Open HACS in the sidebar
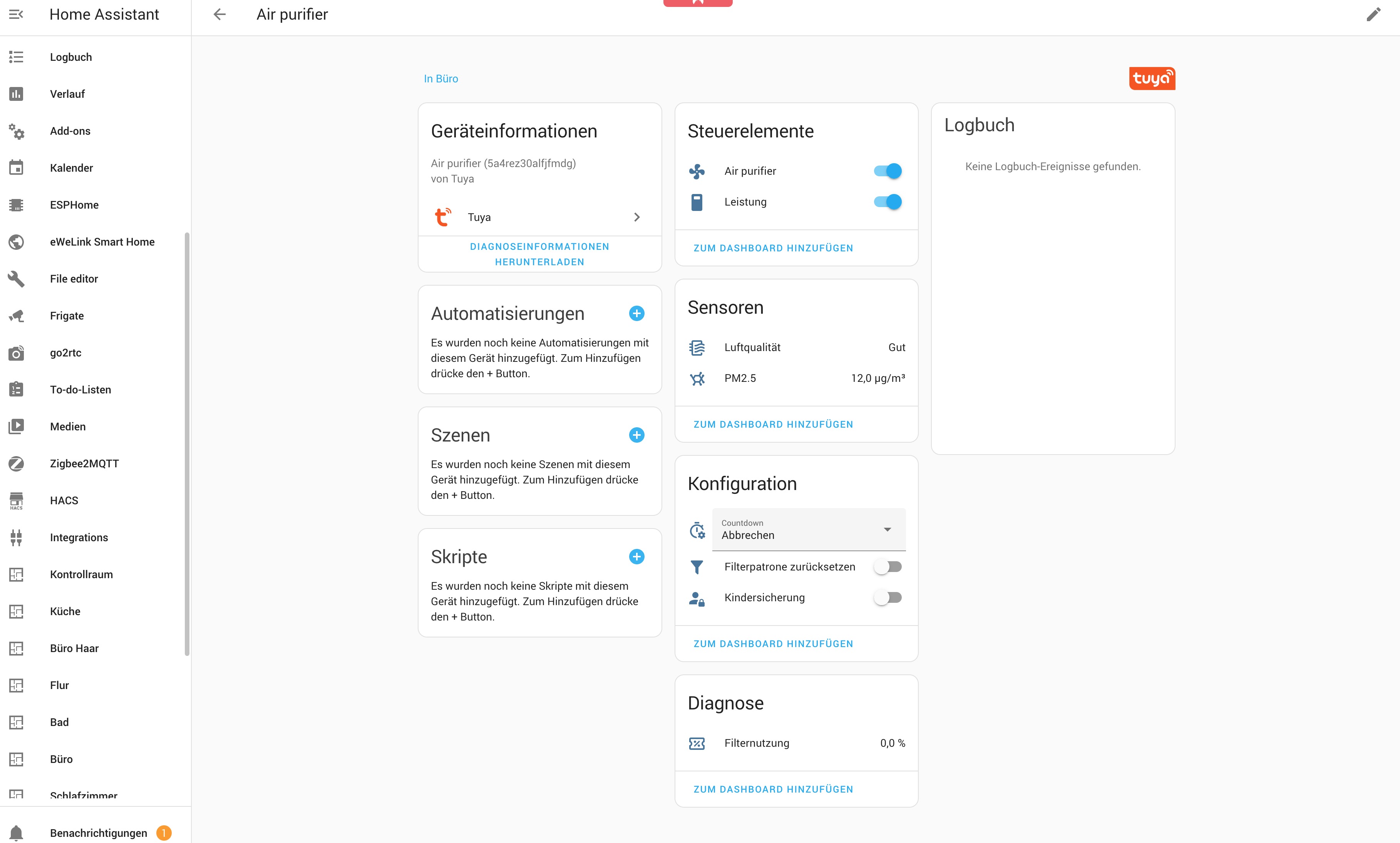This screenshot has width=1400, height=843. (x=64, y=500)
